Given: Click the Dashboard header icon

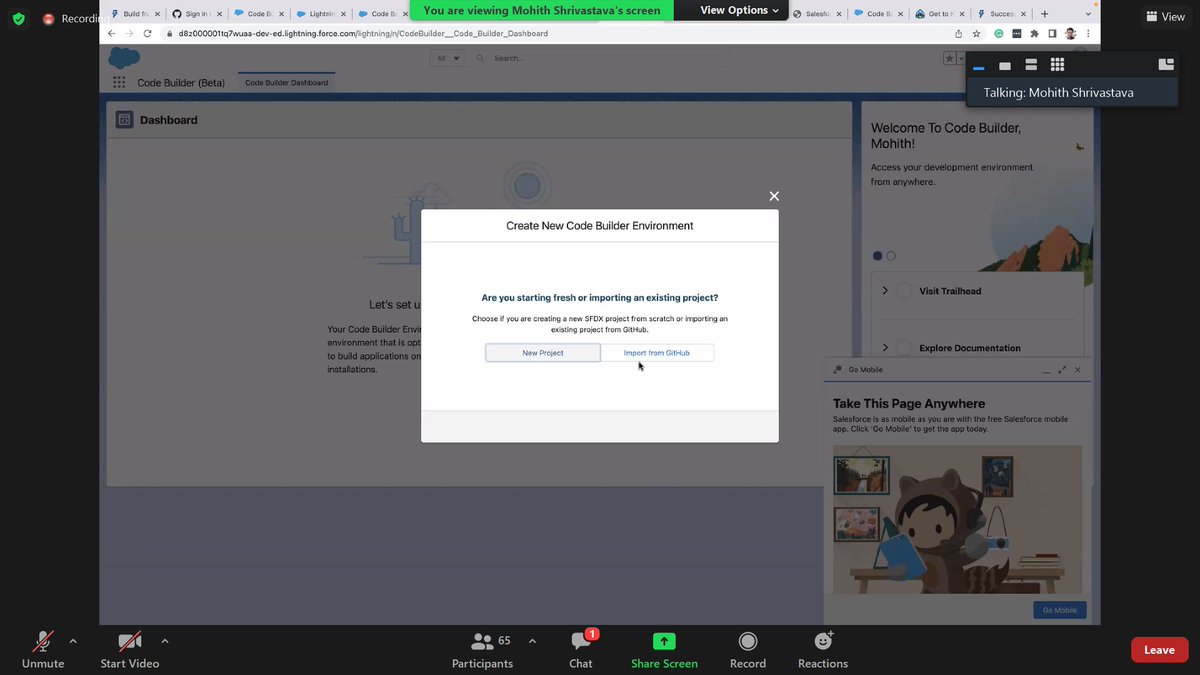Looking at the screenshot, I should click(x=125, y=119).
